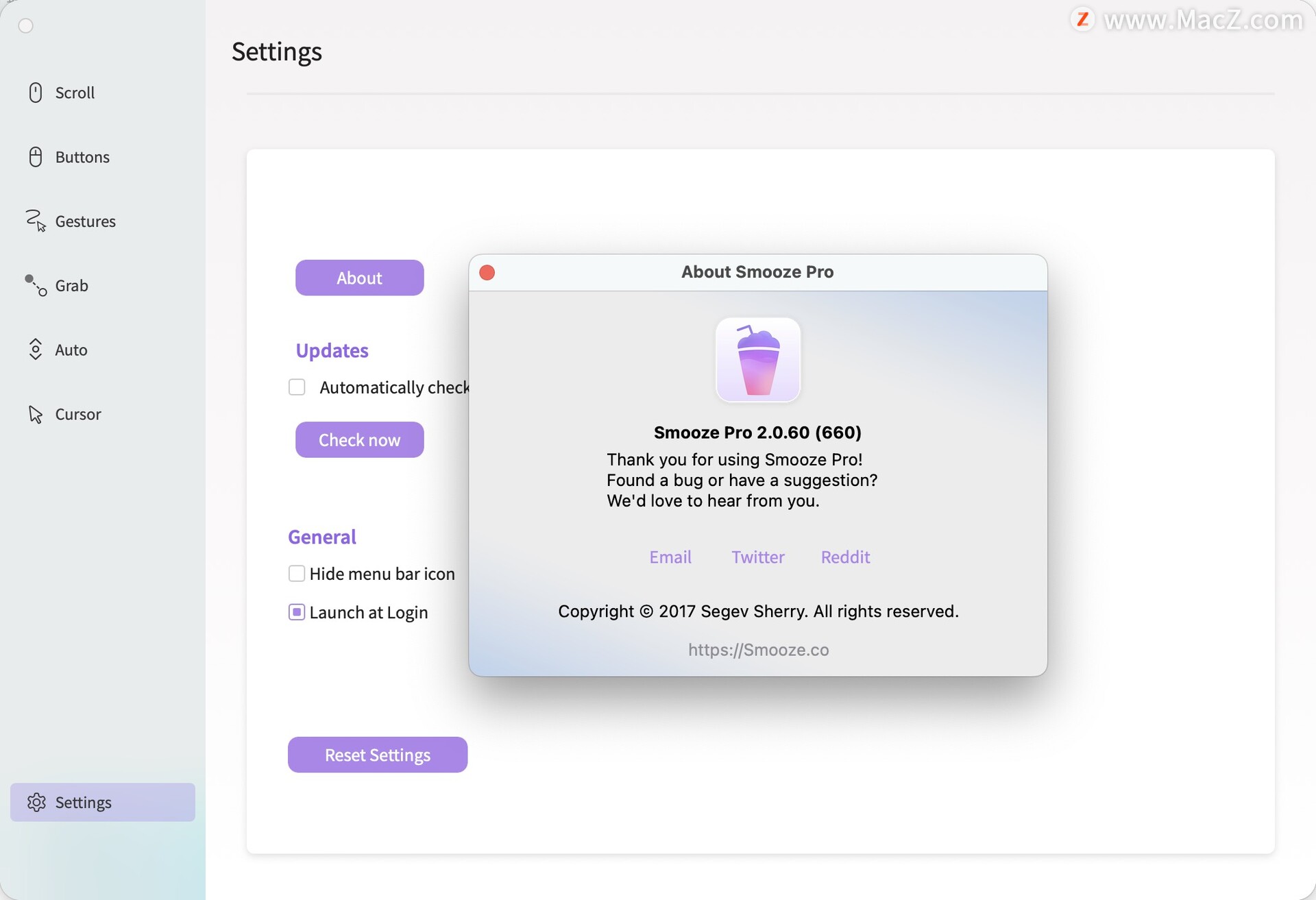Click the Smooze Pro smoothie app icon

pos(758,359)
